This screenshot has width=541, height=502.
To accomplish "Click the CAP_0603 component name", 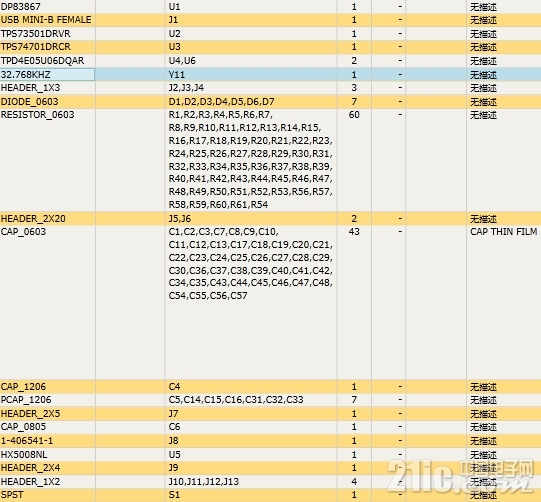I will click(23, 232).
